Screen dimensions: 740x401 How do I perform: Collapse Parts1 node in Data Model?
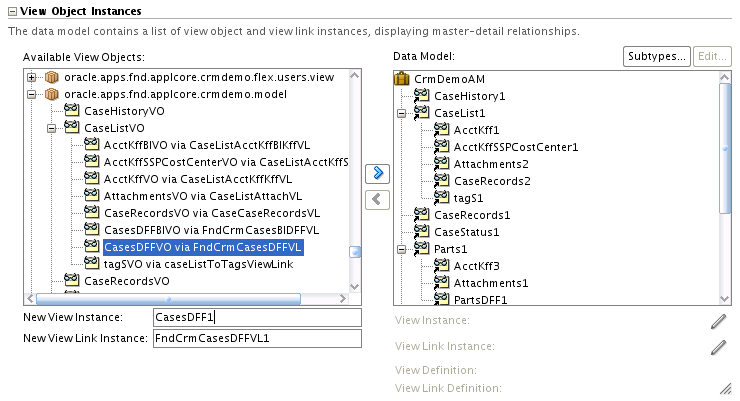click(x=402, y=249)
